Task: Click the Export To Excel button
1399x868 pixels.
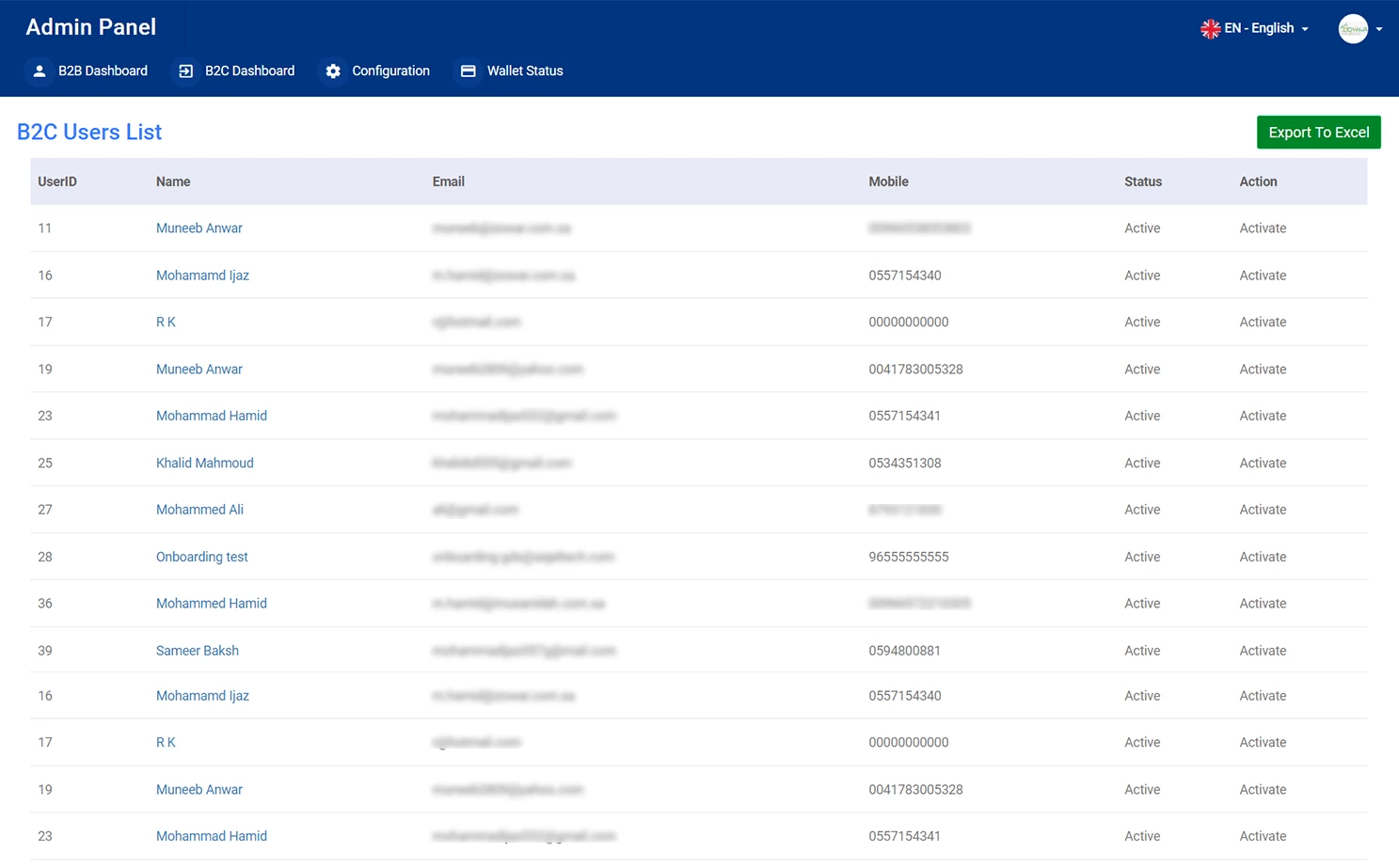Action: click(x=1318, y=132)
